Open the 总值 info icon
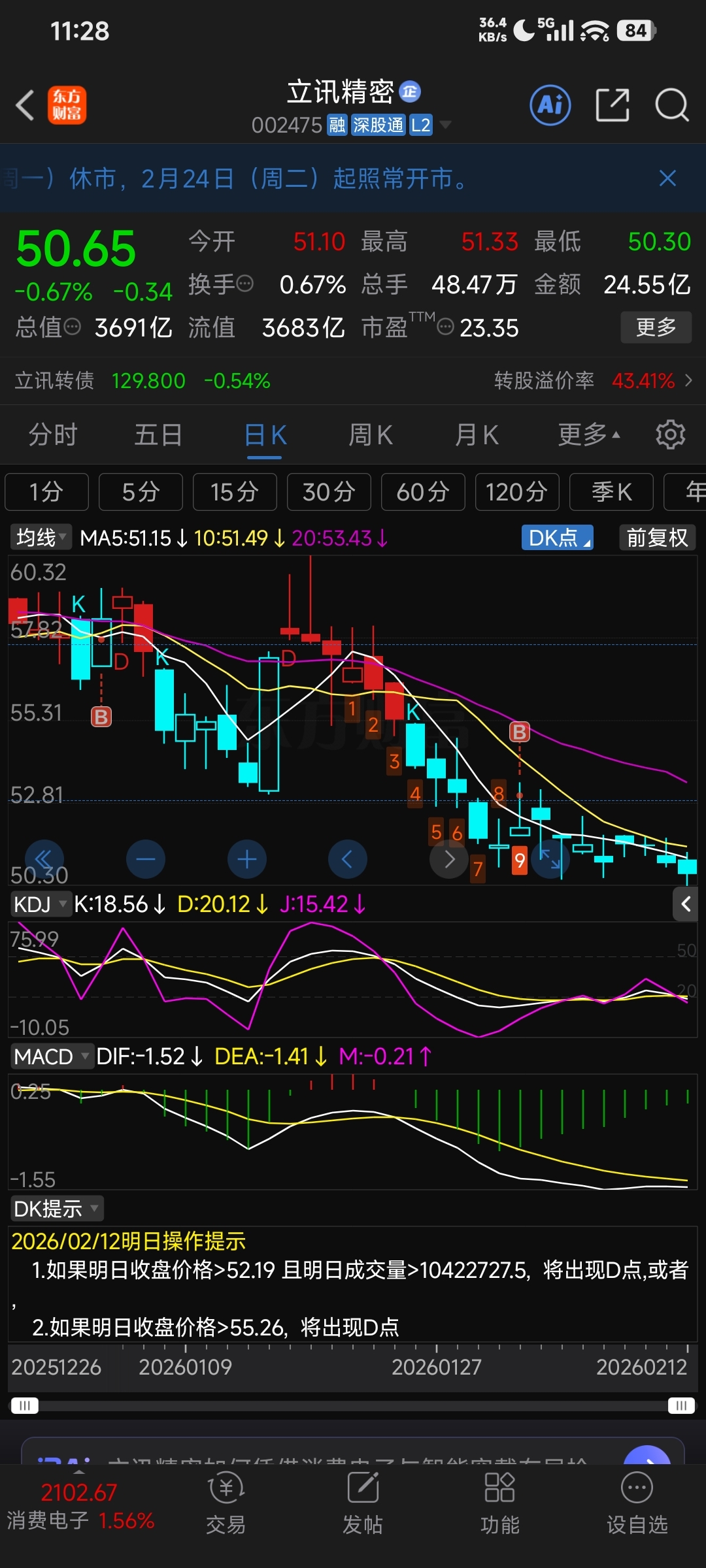Viewport: 706px width, 1568px height. tap(72, 326)
